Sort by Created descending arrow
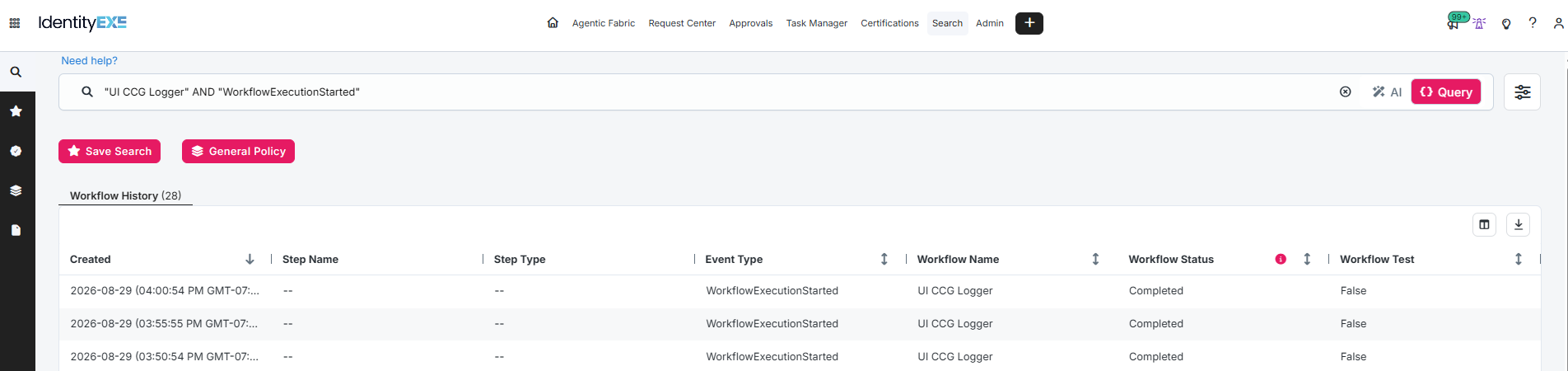This screenshot has width=1568, height=371. [x=250, y=259]
